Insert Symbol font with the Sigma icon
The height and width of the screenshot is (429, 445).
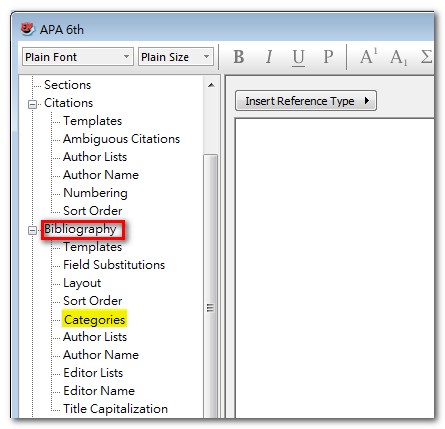[426, 57]
